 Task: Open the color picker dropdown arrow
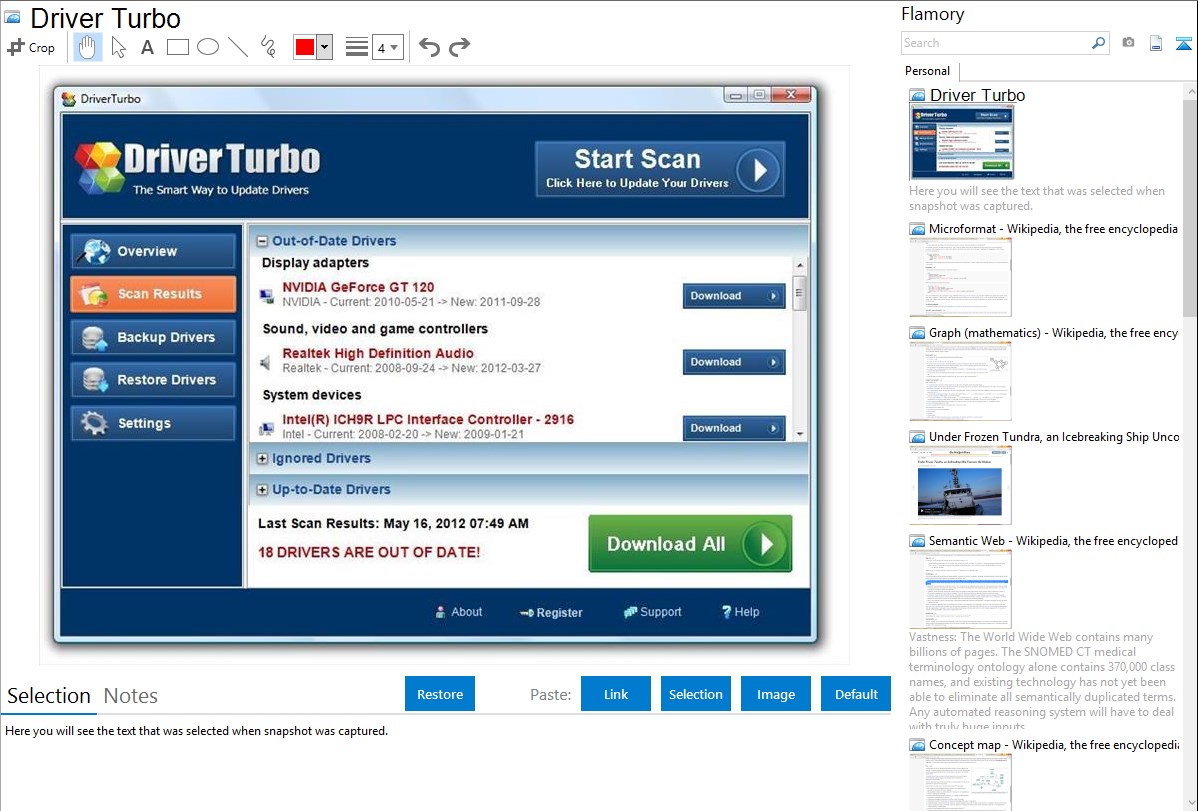pyautogui.click(x=324, y=47)
